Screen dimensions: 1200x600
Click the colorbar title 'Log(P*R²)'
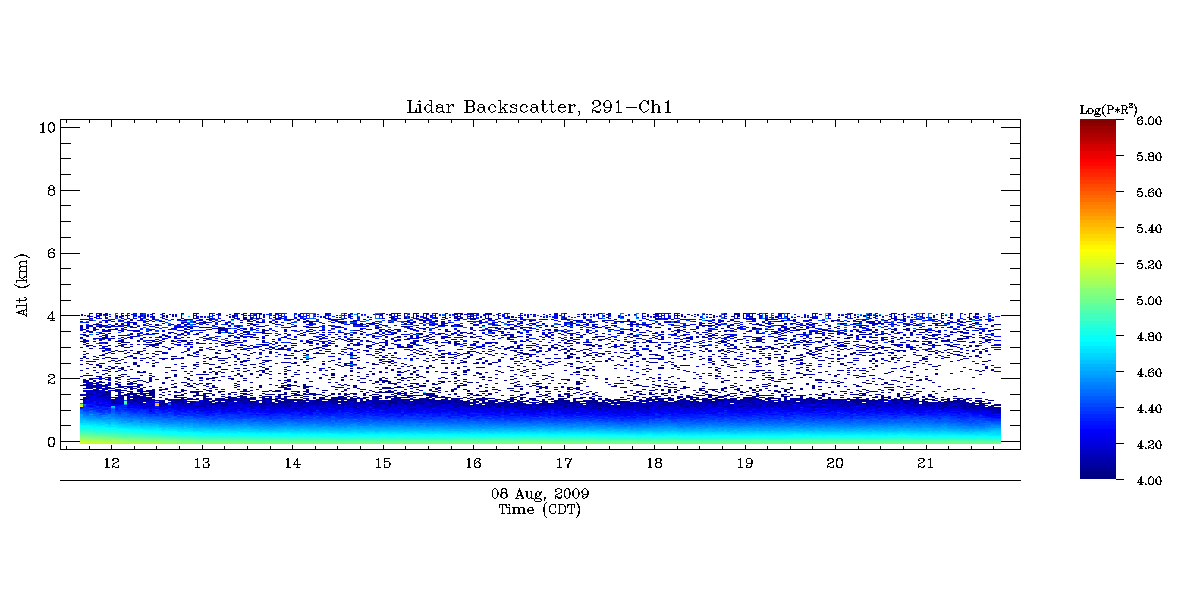tap(1108, 109)
